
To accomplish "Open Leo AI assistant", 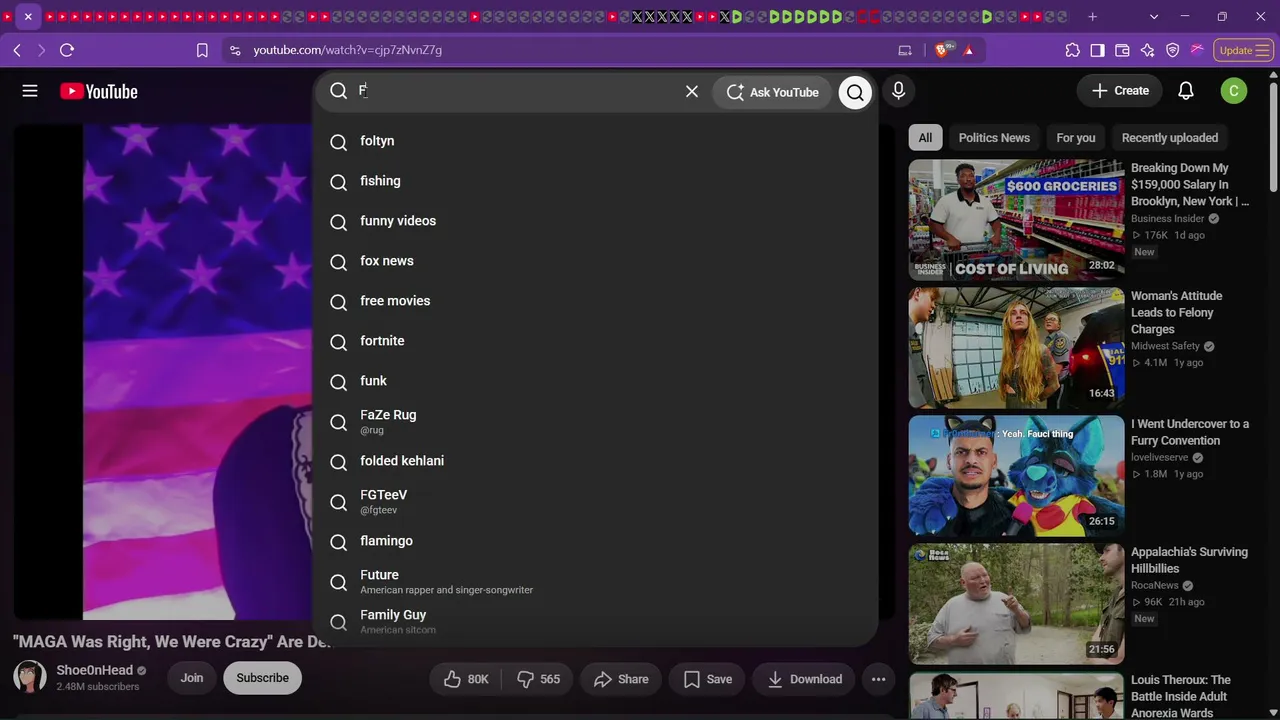I will (1148, 50).
